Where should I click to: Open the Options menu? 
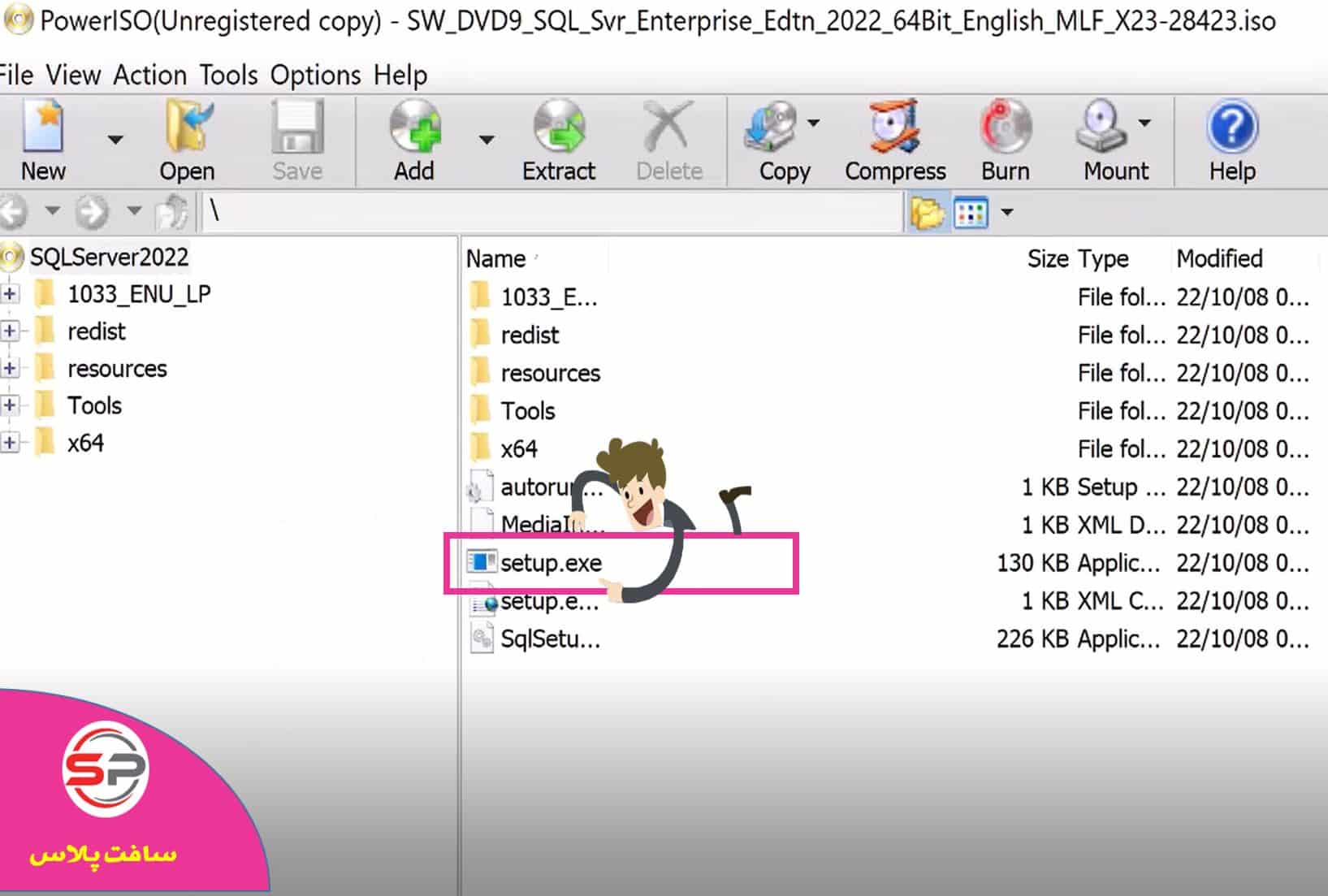pos(316,75)
